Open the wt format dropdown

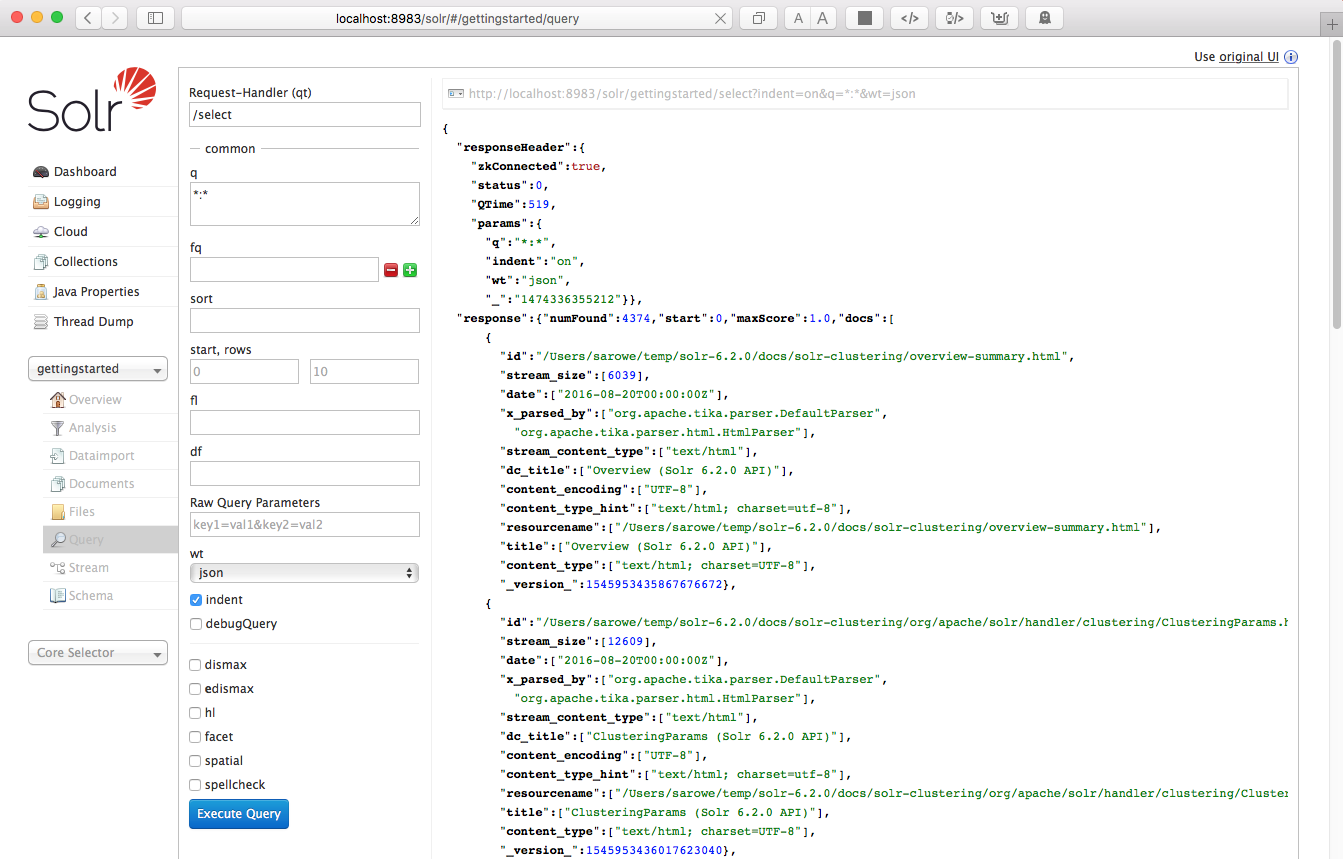[304, 573]
